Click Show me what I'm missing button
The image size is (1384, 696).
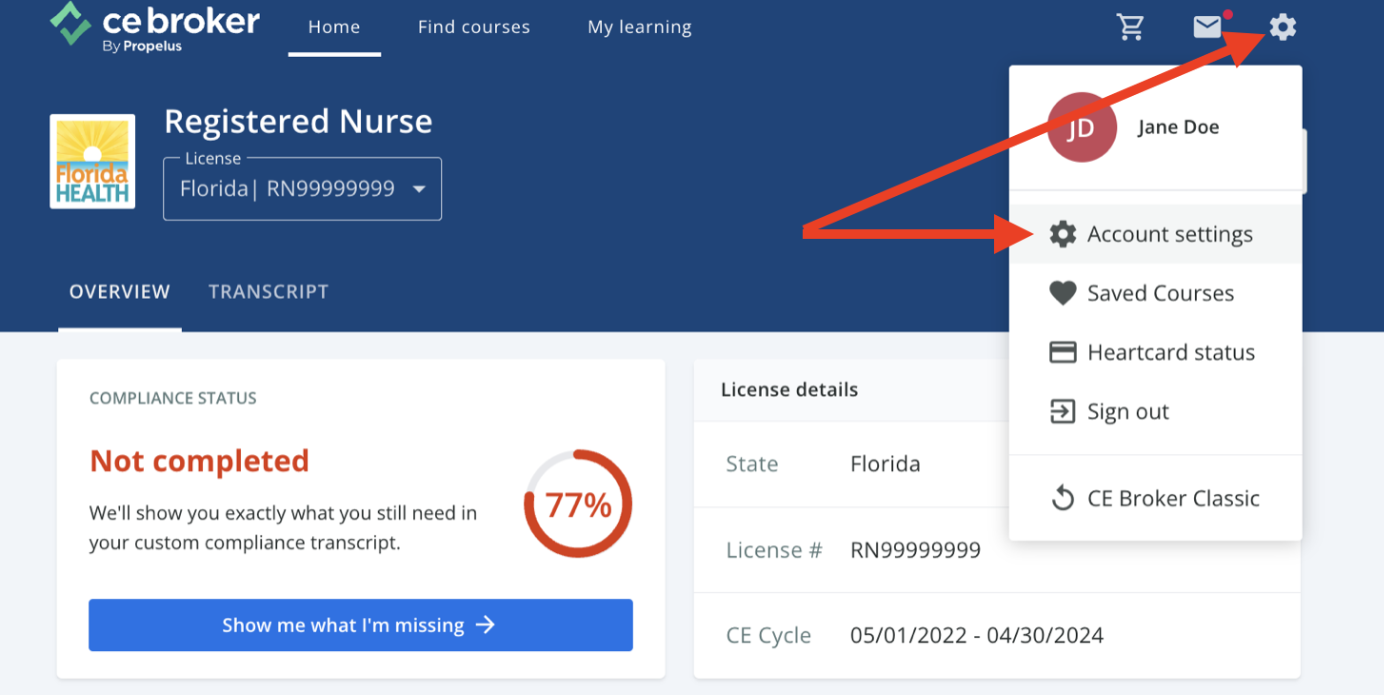click(361, 625)
